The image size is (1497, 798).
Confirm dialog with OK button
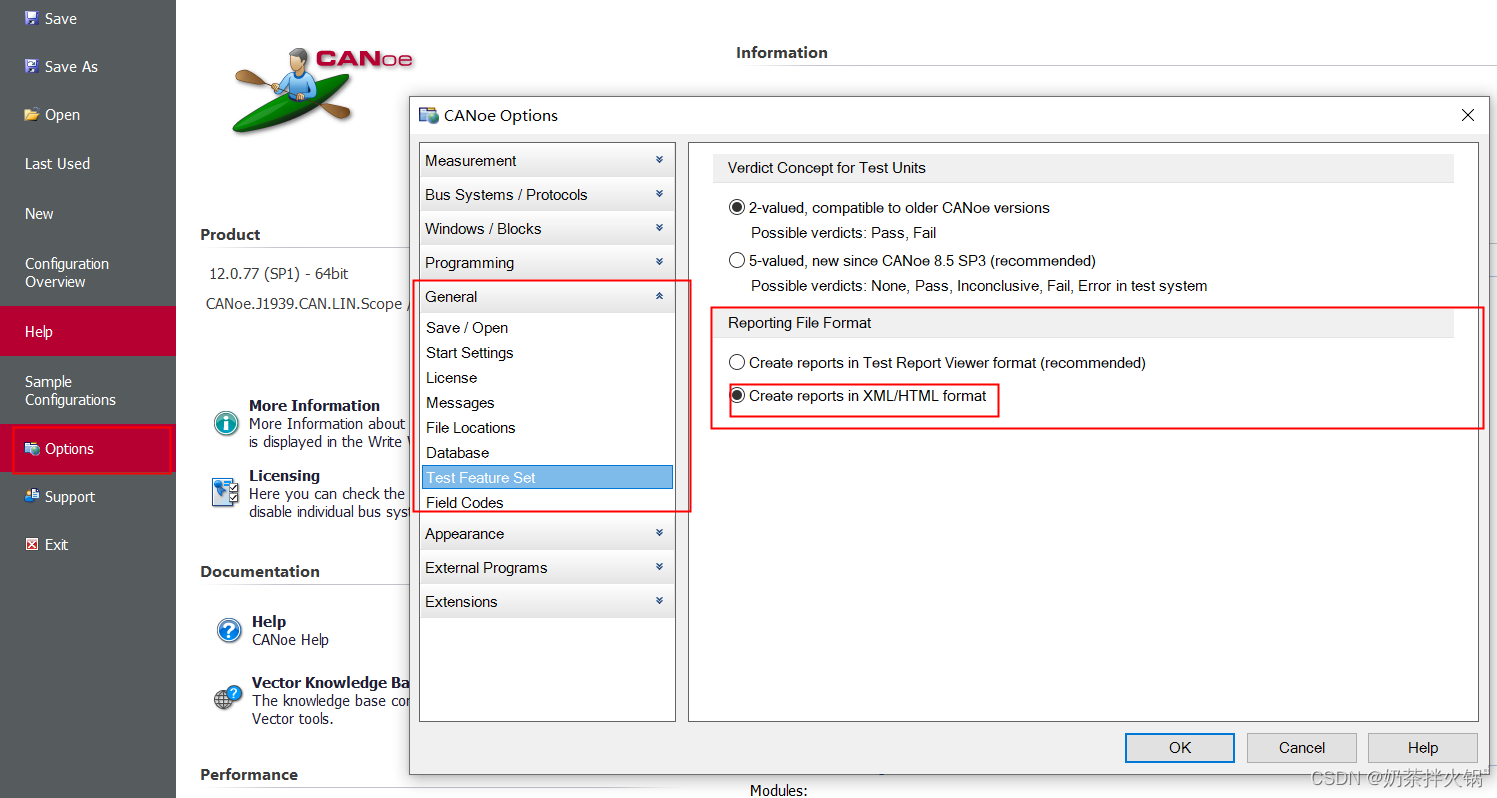(1180, 748)
